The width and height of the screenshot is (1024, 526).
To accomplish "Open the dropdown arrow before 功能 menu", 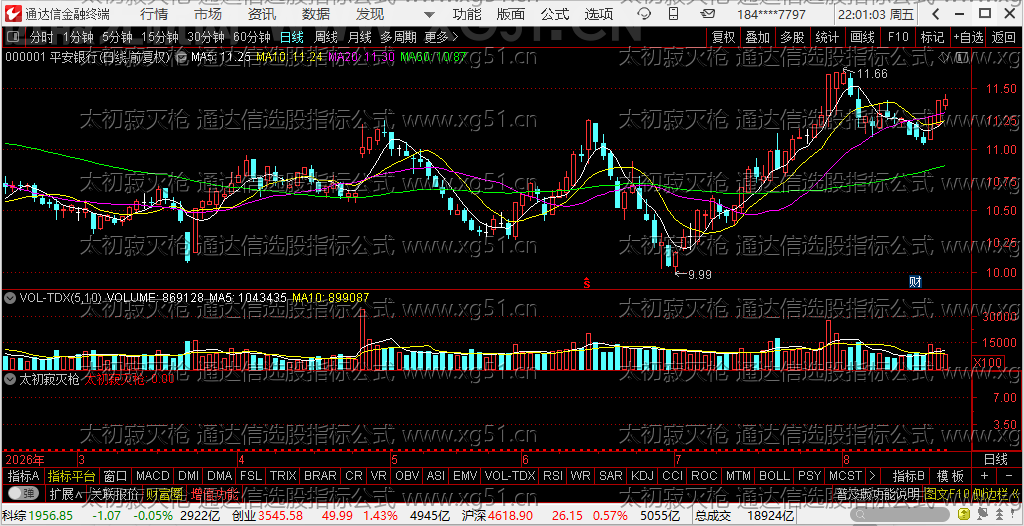I will [428, 14].
